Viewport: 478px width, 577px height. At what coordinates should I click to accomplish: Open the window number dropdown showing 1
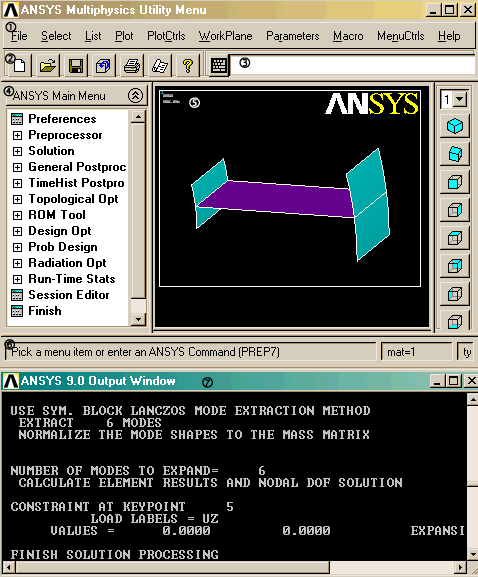tap(460, 99)
